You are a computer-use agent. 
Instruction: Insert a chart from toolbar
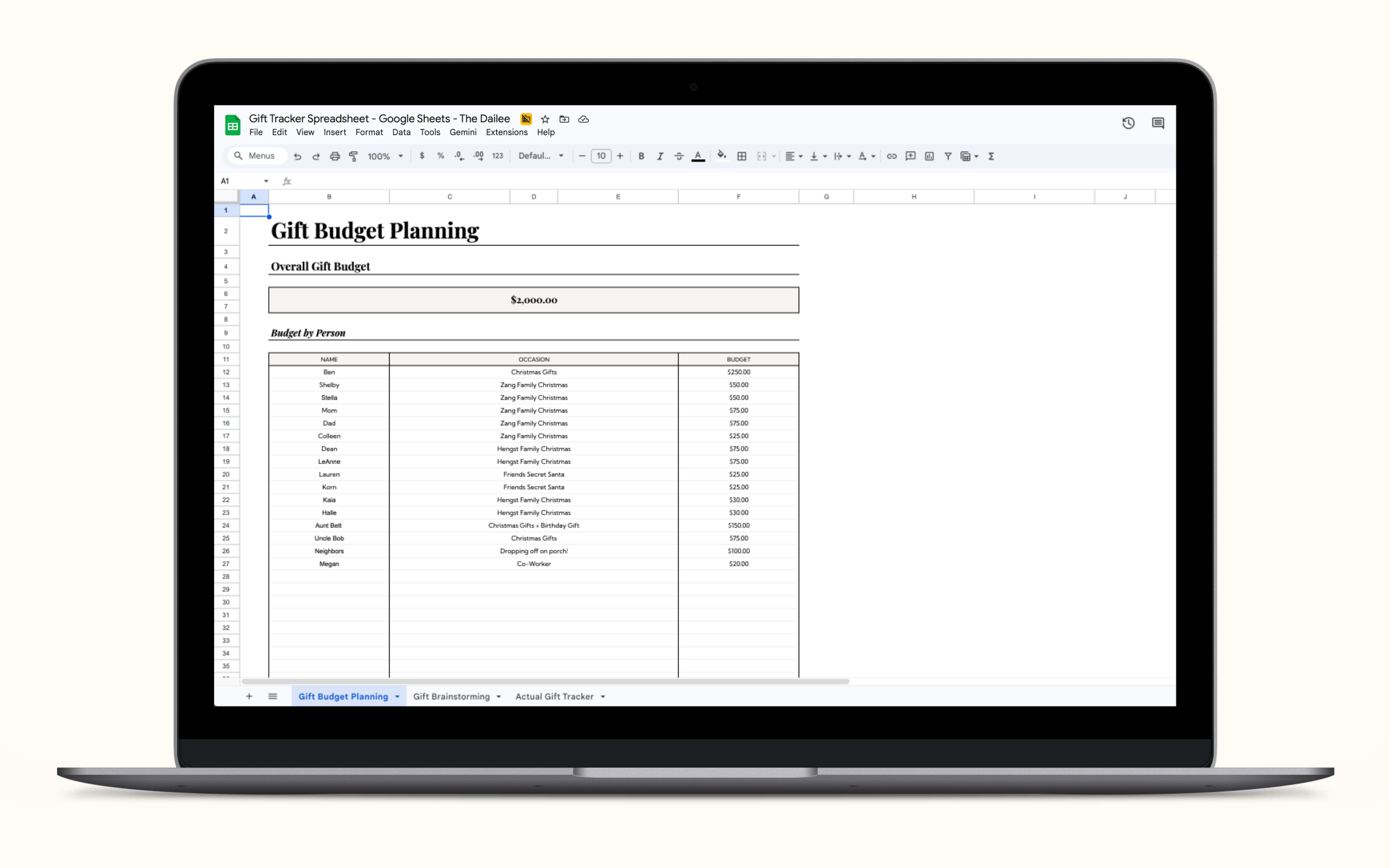pos(929,156)
